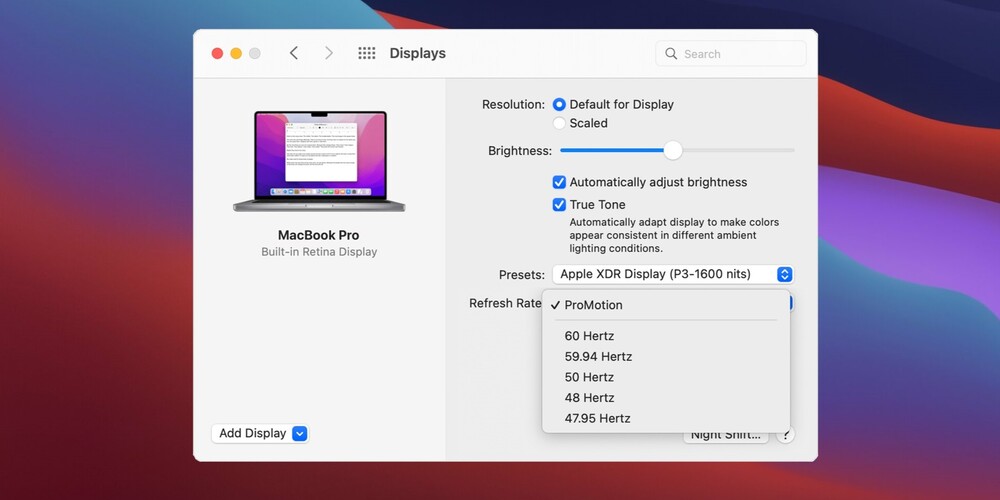This screenshot has height=500, width=1000.
Task: Select Scaled resolution option
Action: pos(559,123)
